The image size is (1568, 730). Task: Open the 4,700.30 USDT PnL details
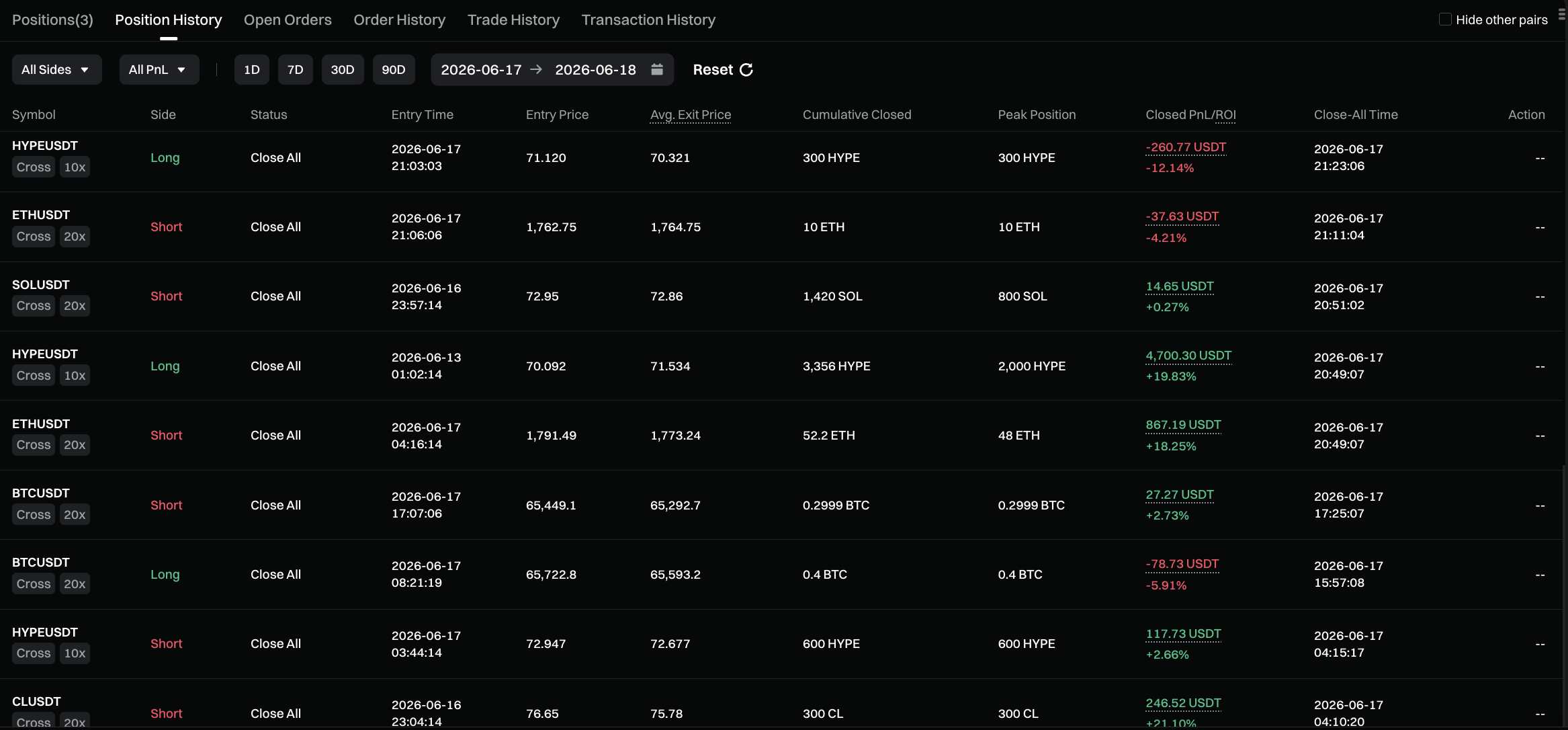(x=1188, y=356)
